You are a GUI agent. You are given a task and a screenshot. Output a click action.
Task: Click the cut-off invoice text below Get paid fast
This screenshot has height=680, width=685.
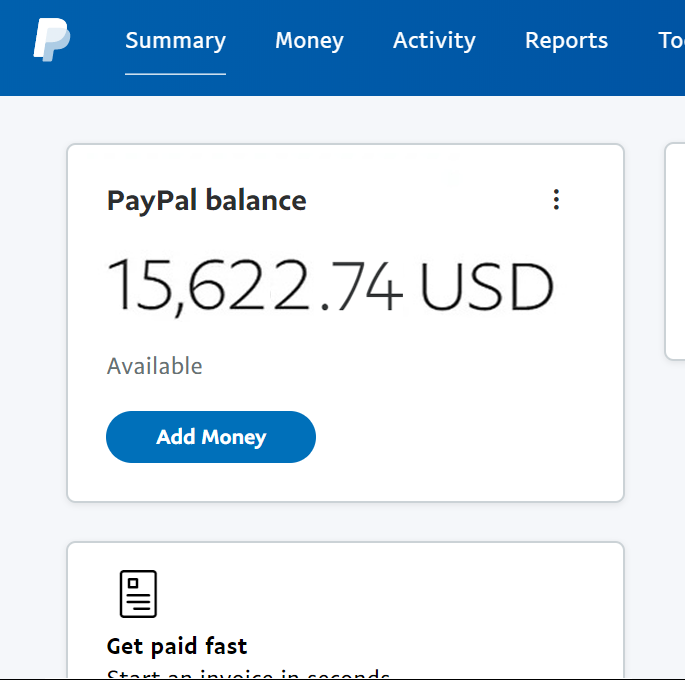pos(248,674)
